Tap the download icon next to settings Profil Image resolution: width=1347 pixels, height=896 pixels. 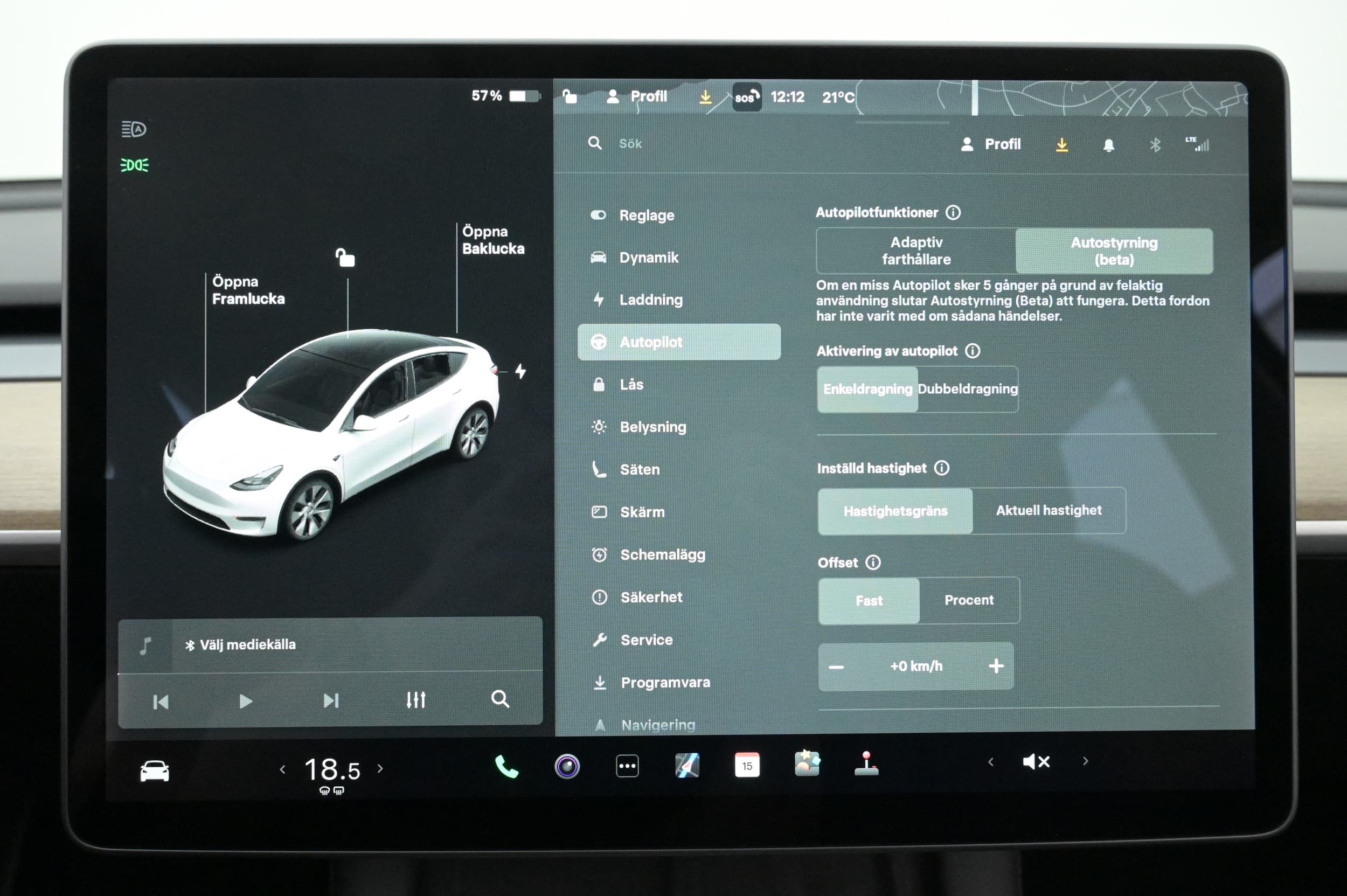coord(1062,144)
